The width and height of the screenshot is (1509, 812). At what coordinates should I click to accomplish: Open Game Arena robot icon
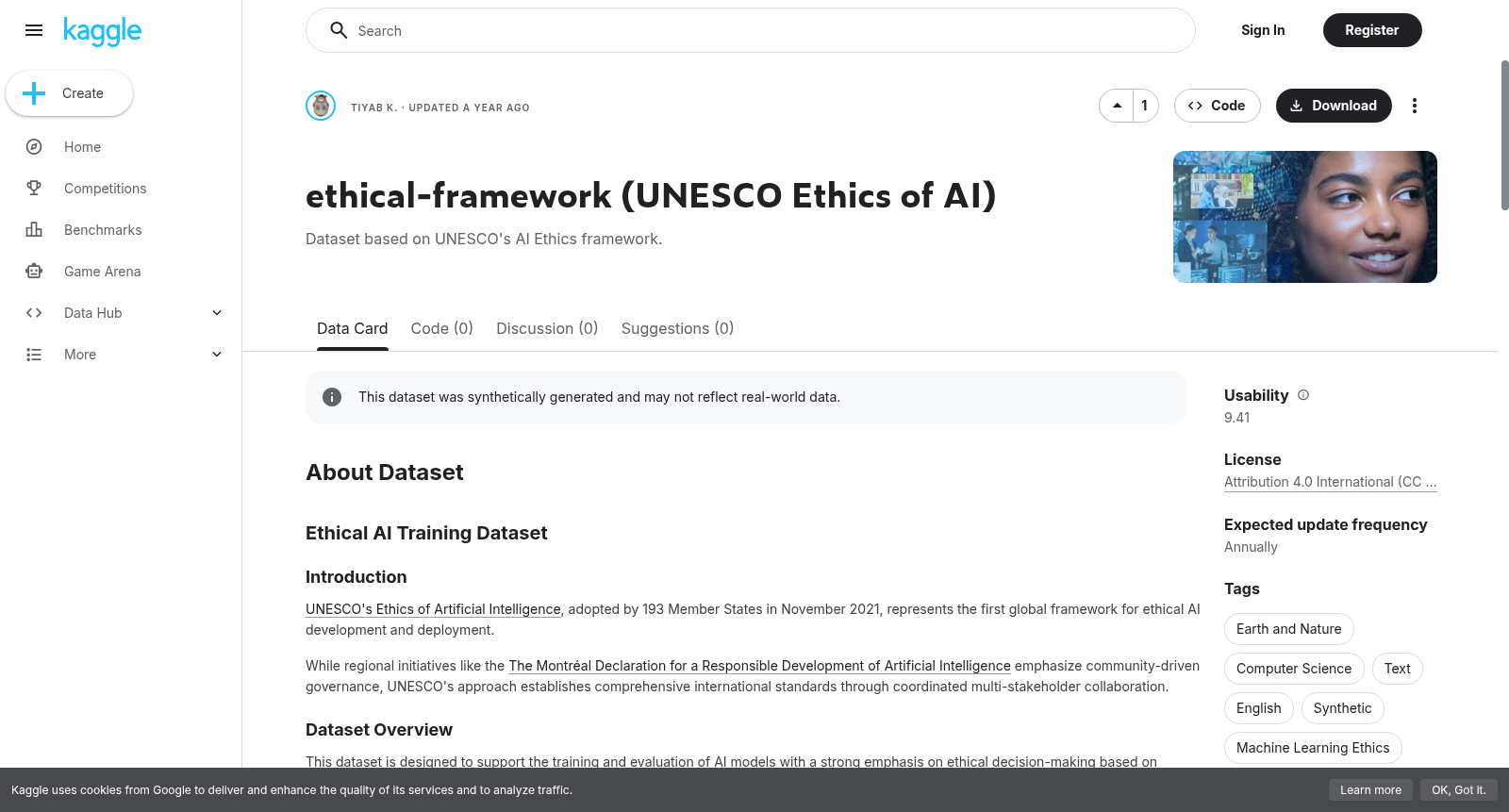click(34, 272)
